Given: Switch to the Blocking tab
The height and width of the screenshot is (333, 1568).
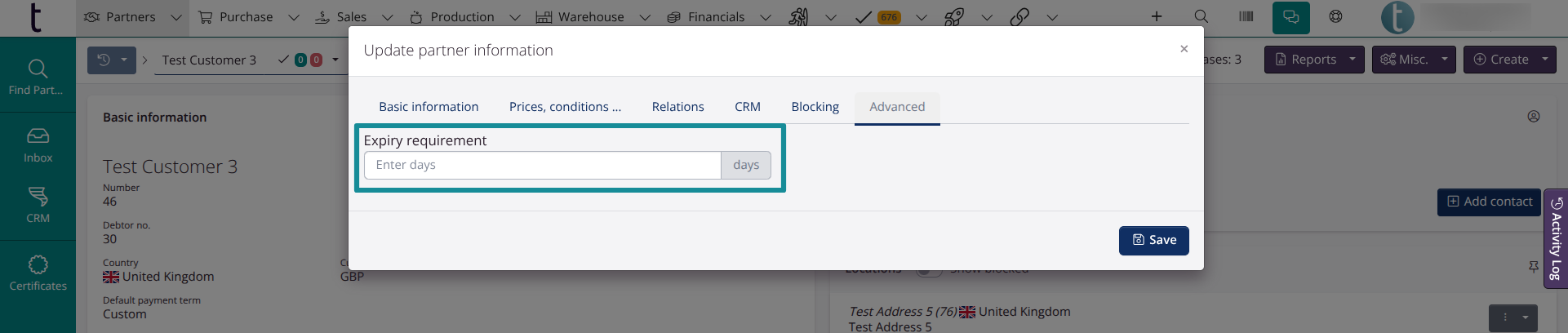Looking at the screenshot, I should click(815, 107).
